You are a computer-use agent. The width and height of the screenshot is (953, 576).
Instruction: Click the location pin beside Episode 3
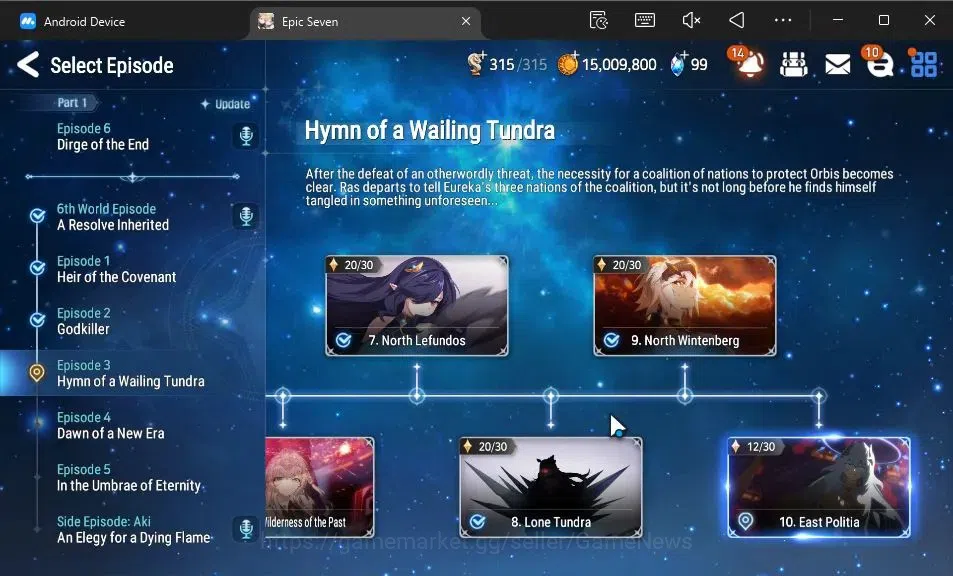click(x=37, y=372)
